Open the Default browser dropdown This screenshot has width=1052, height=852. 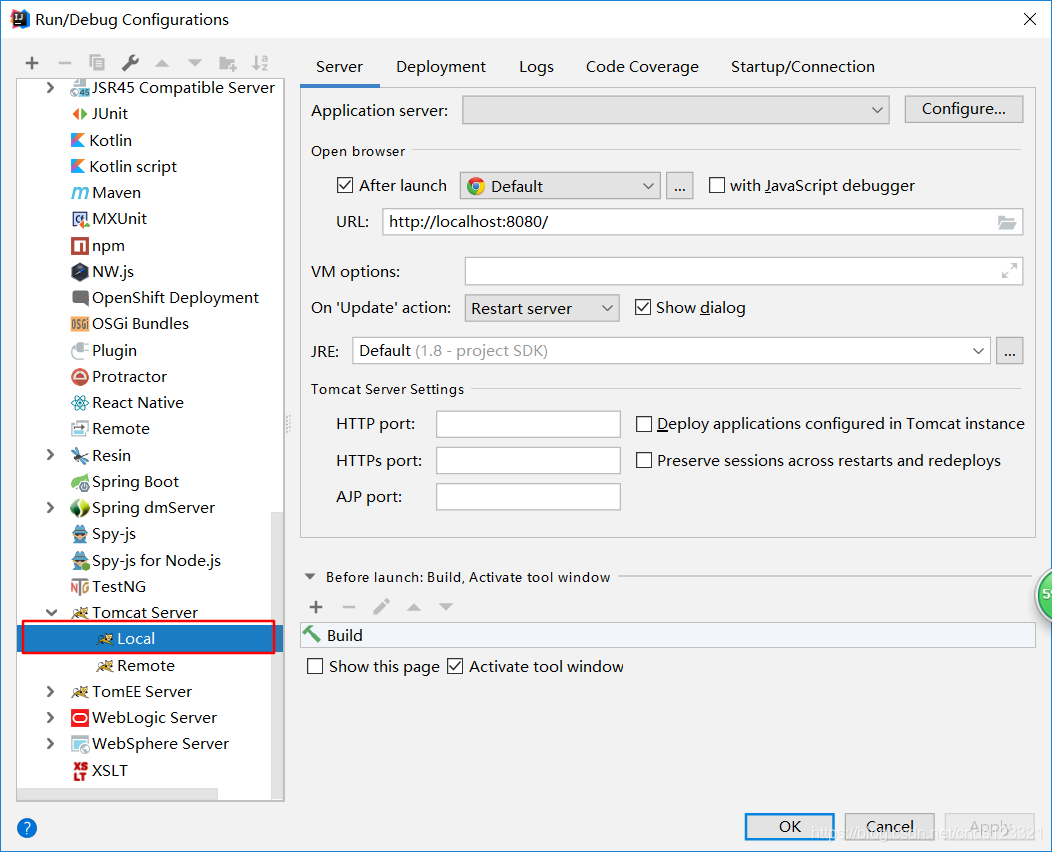[560, 186]
